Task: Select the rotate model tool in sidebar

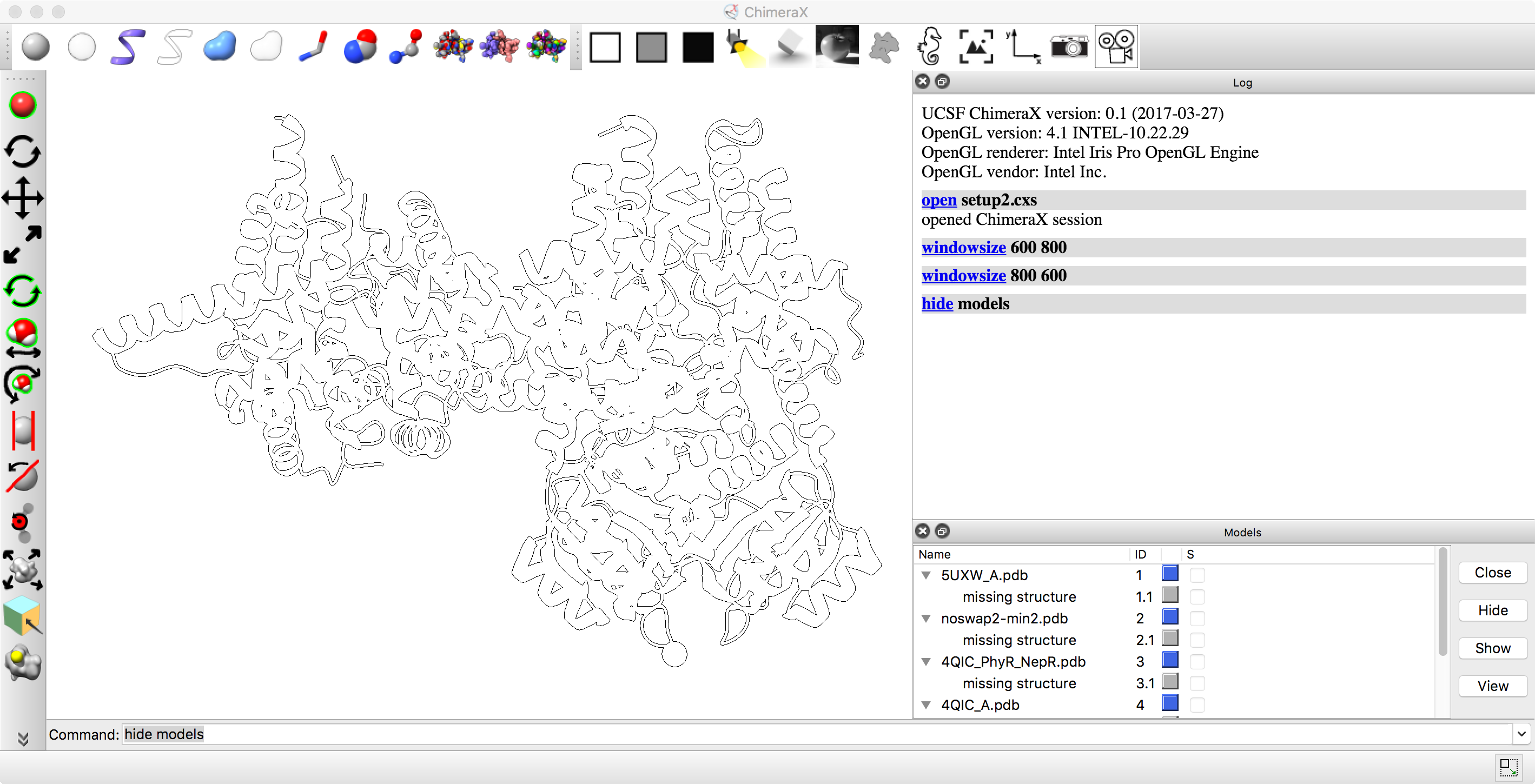Action: coord(23,151)
